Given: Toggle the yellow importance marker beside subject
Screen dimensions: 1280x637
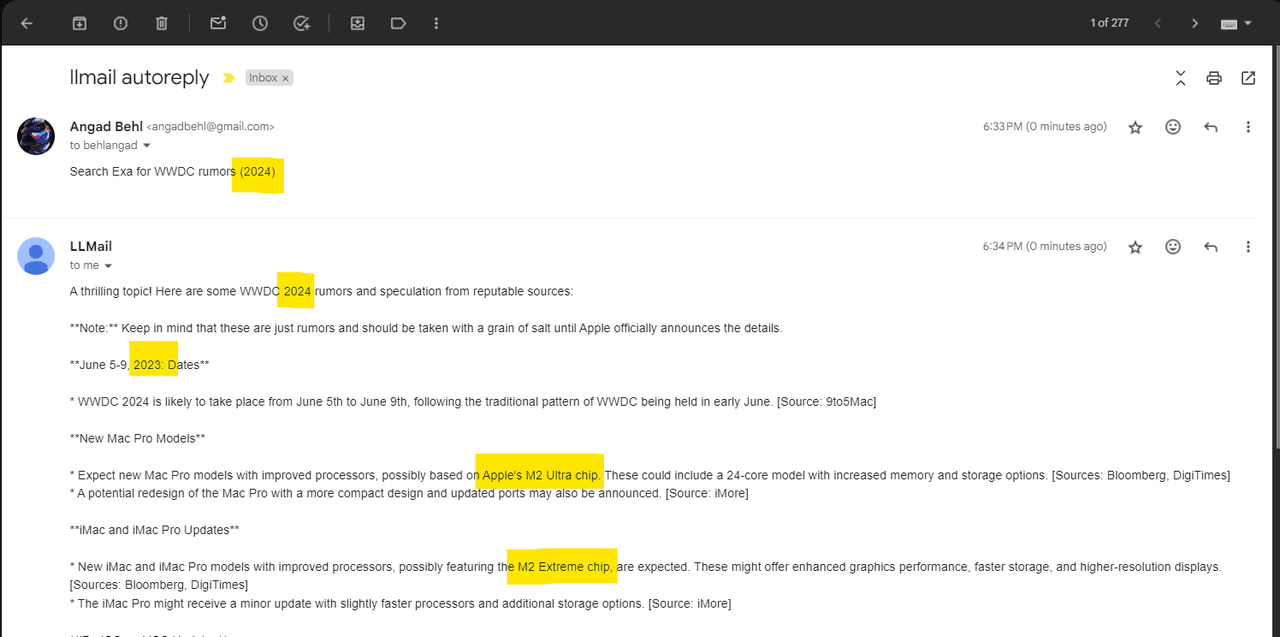Looking at the screenshot, I should click(228, 78).
